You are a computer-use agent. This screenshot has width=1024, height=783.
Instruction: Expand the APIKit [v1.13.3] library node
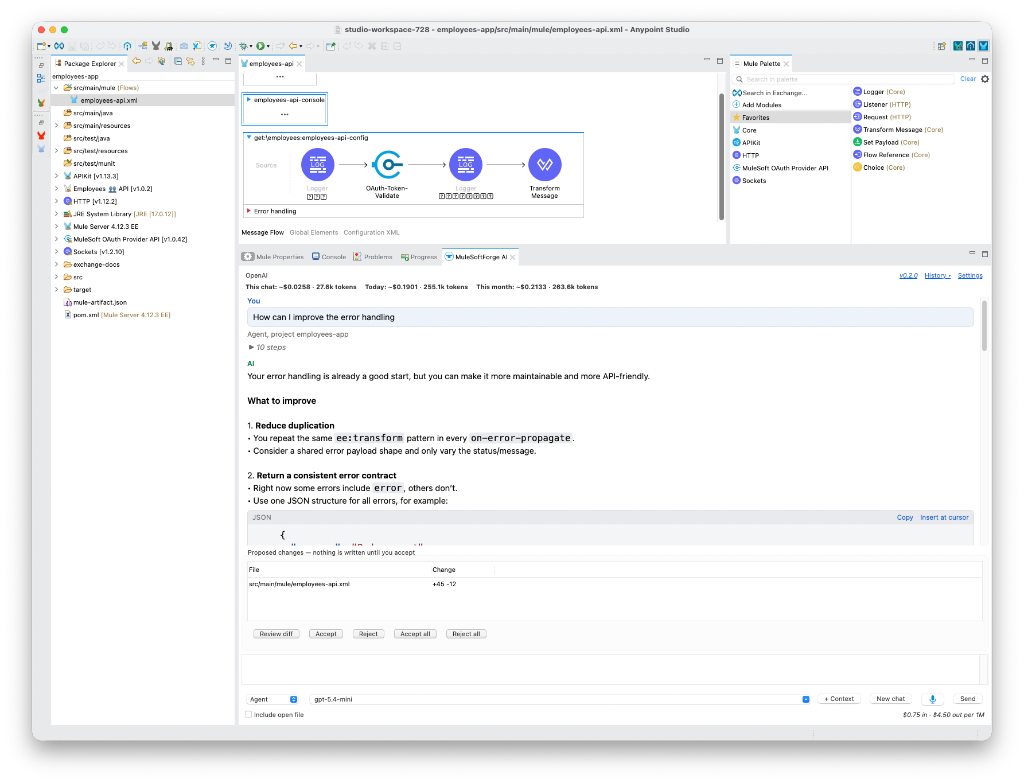click(56, 176)
